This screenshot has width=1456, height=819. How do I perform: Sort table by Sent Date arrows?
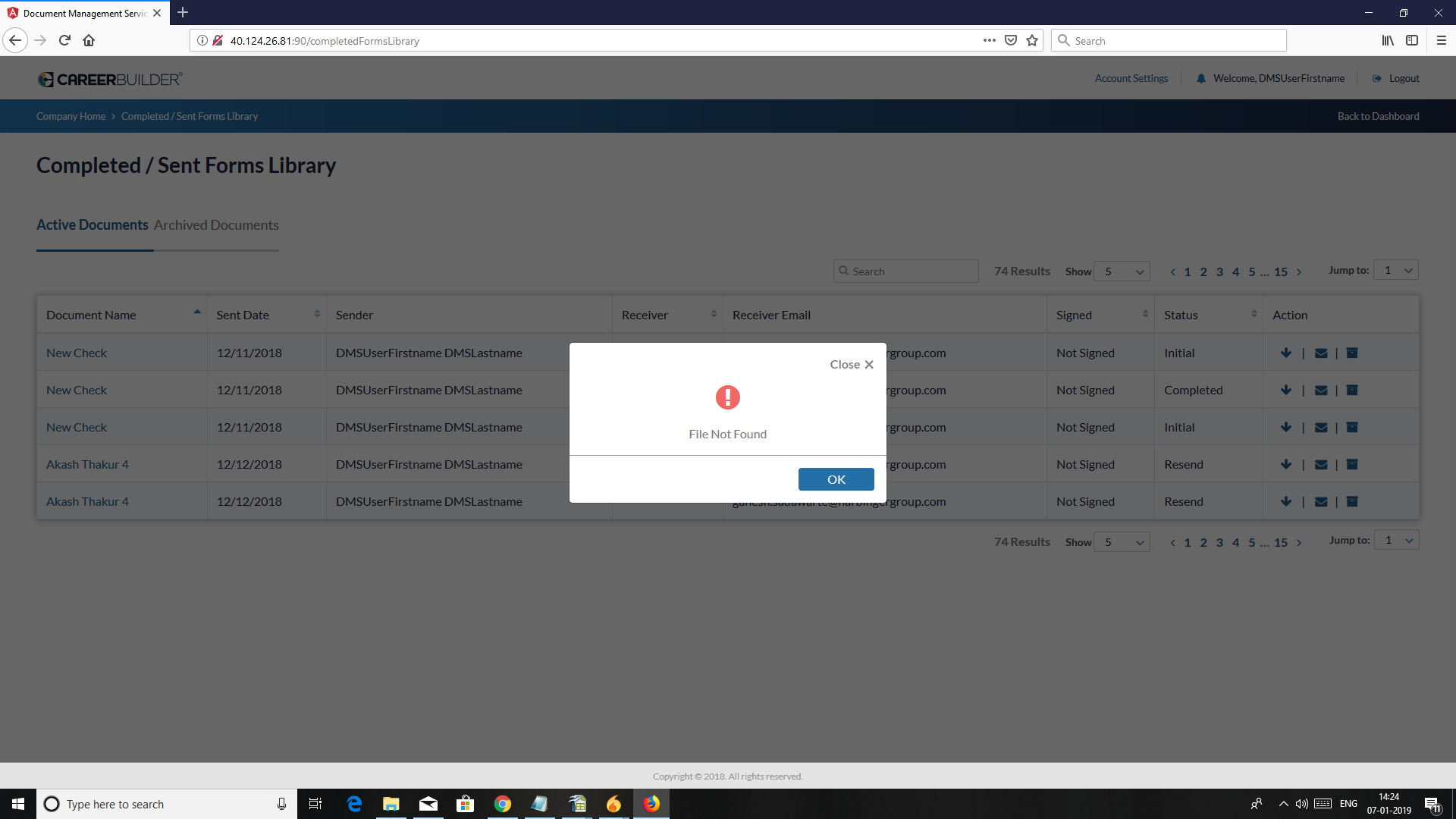[317, 314]
